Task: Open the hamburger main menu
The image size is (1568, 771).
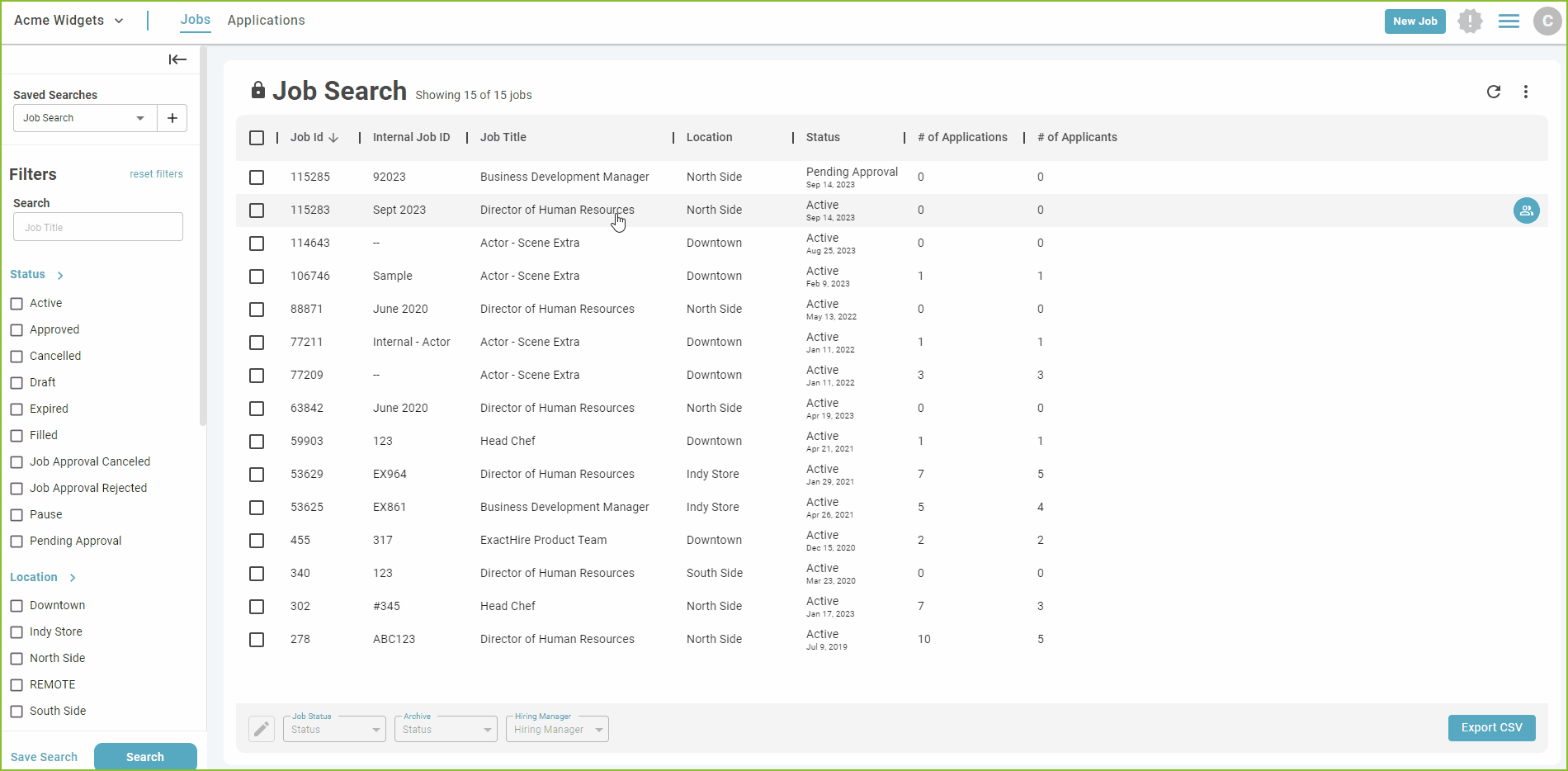Action: point(1509,21)
